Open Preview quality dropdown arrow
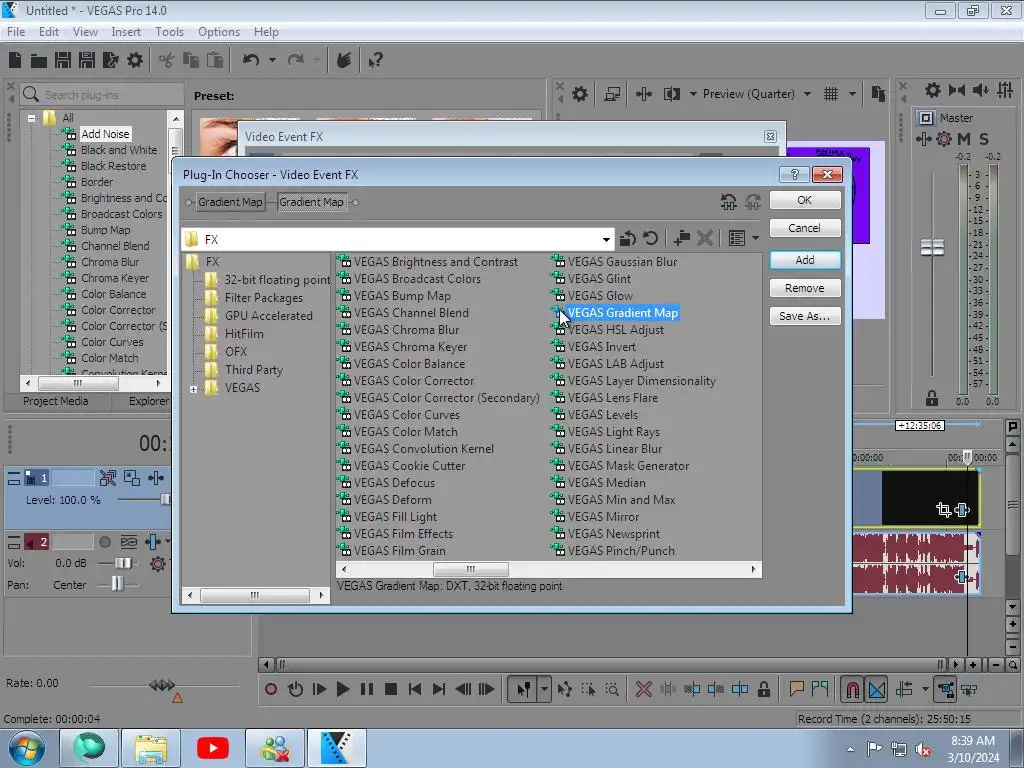This screenshot has width=1024, height=768. (807, 94)
